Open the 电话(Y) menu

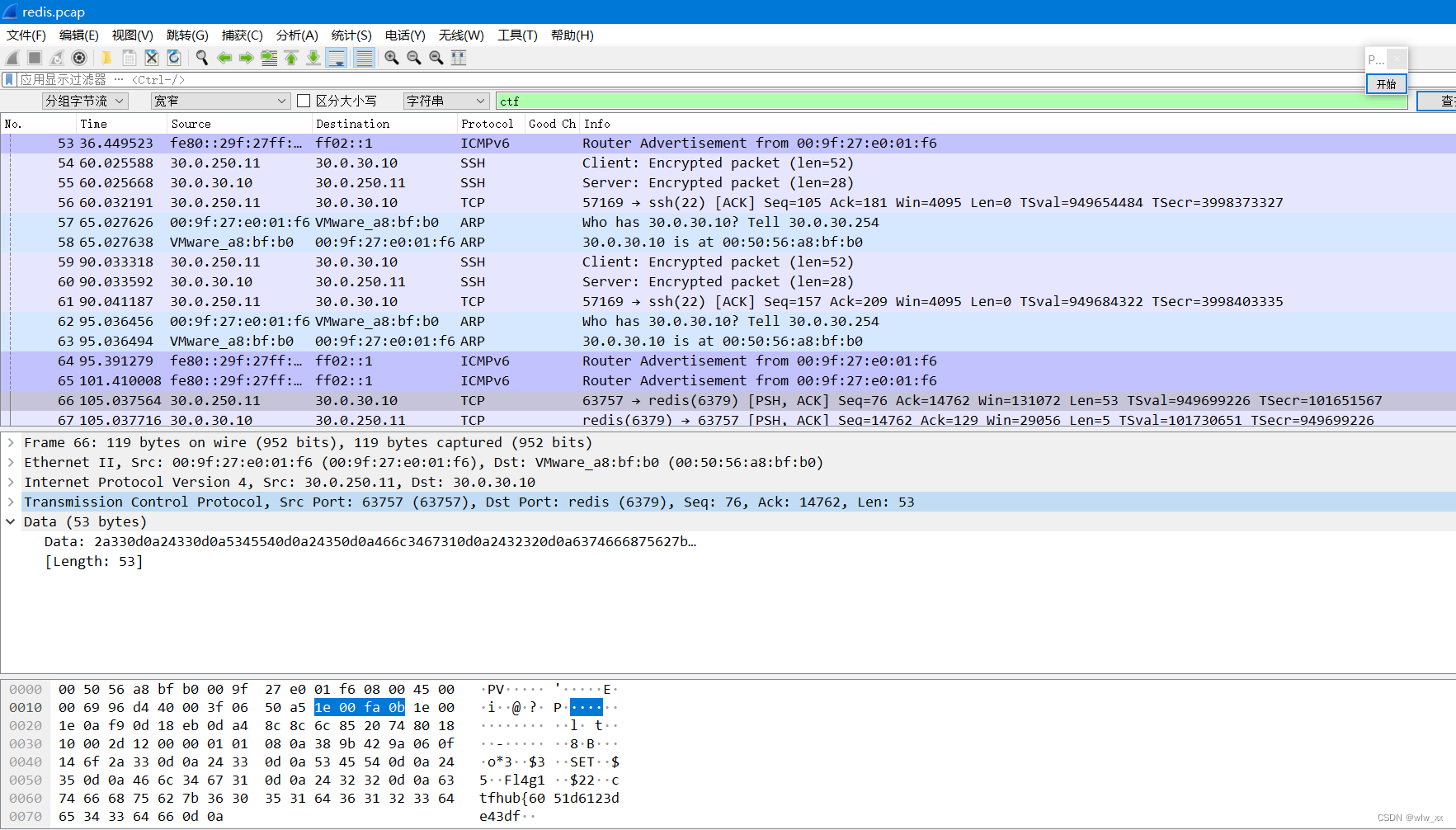405,35
